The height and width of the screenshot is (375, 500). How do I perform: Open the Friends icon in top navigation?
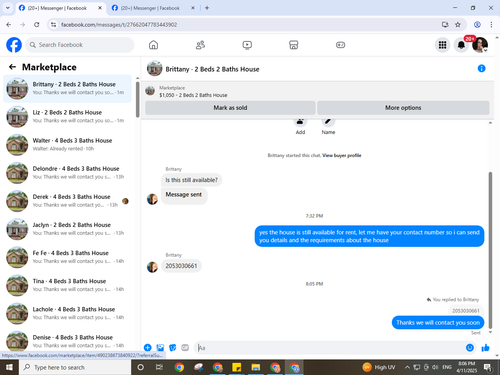coord(200,45)
